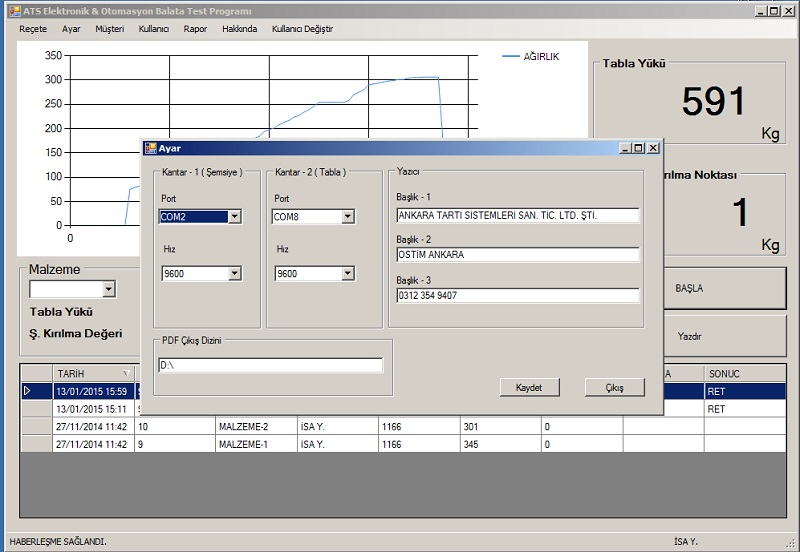
Task: Open the Malzeme combo box
Action: (108, 289)
